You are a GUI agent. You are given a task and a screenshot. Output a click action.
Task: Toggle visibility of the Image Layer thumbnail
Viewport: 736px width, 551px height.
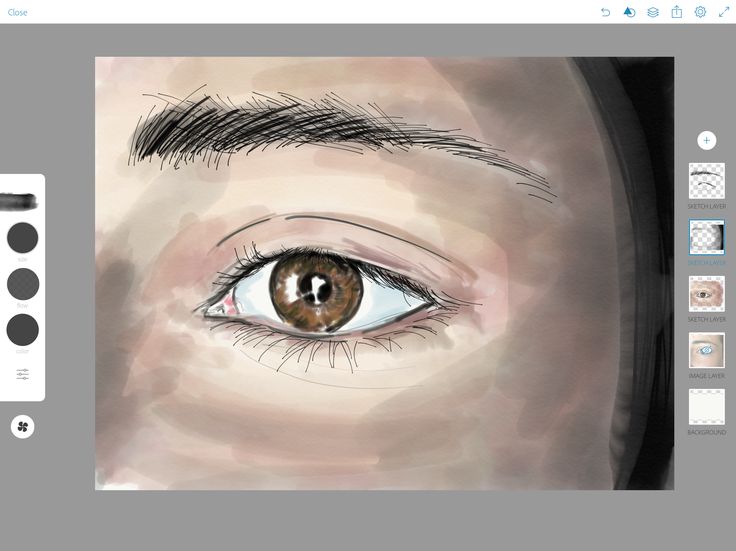706,350
